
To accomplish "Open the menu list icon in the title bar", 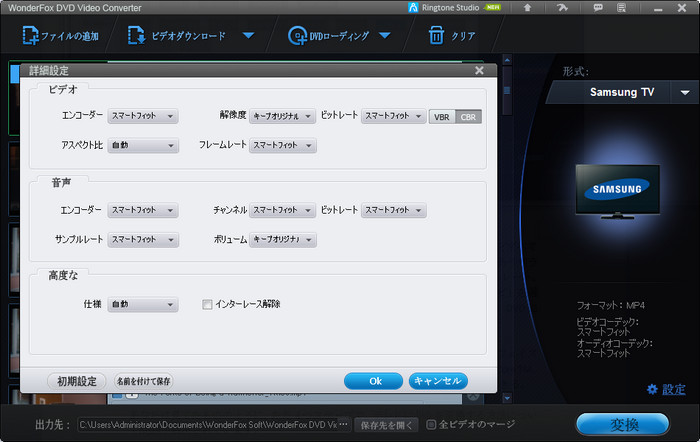I will coord(621,8).
